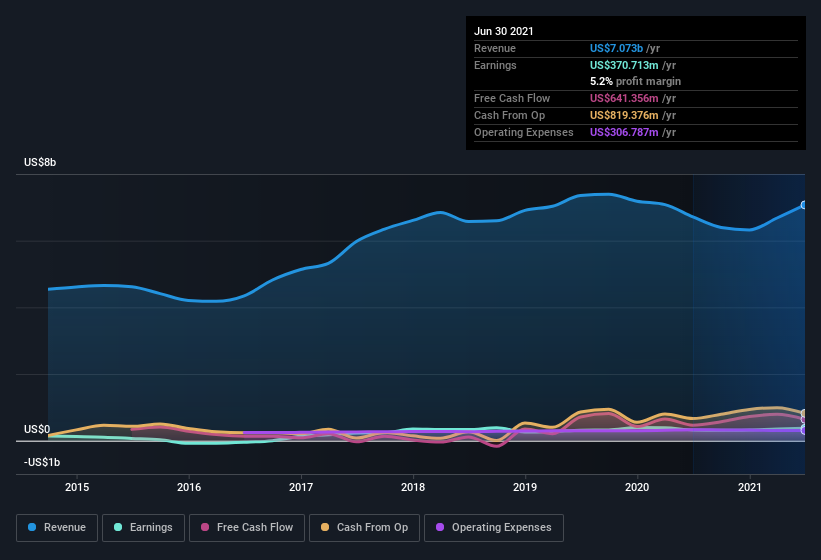The image size is (821, 560).
Task: Click the Cash From Op label in tooltip
Action: click(x=509, y=115)
